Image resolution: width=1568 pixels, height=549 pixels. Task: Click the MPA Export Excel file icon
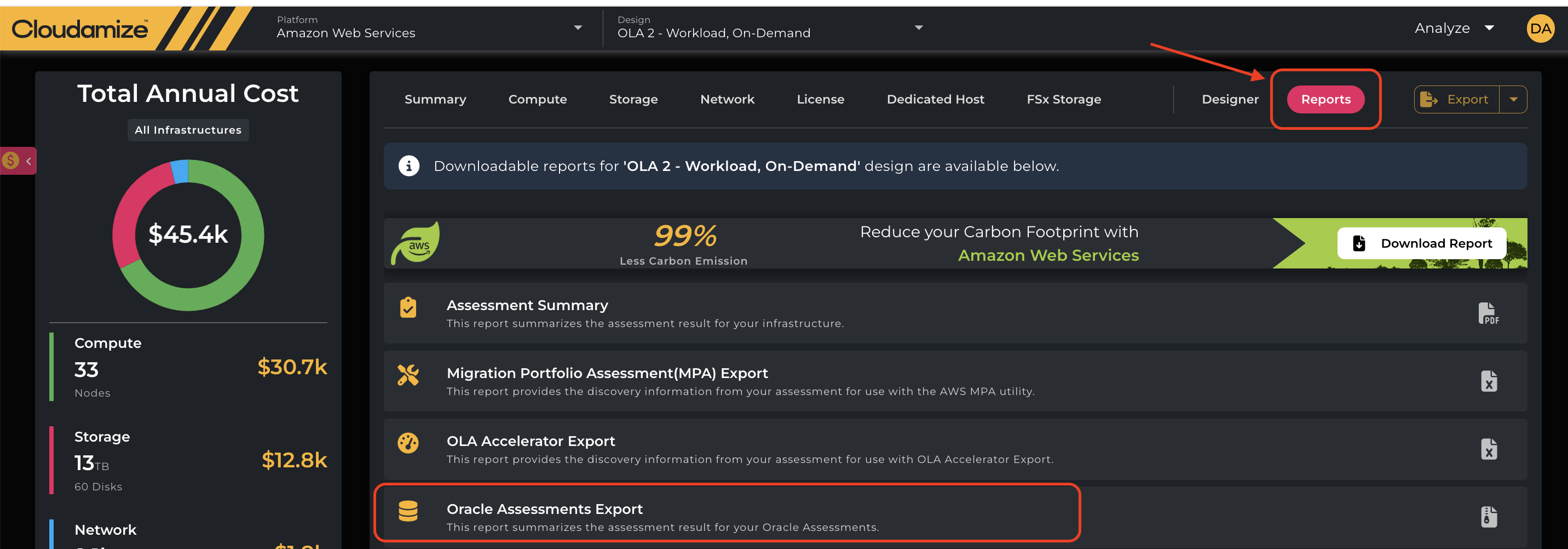click(x=1488, y=381)
